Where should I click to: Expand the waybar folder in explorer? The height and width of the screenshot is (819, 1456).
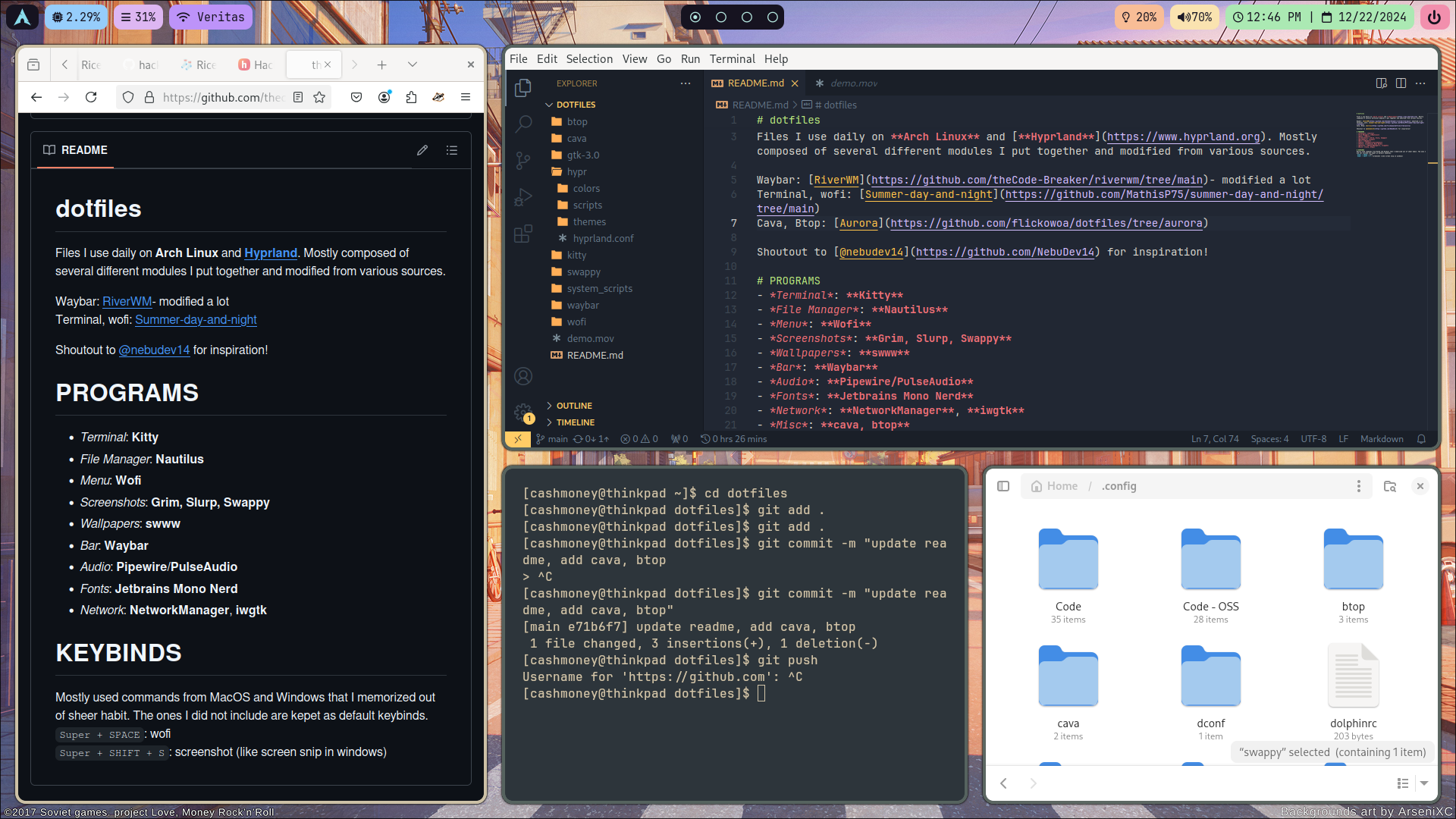[582, 306]
